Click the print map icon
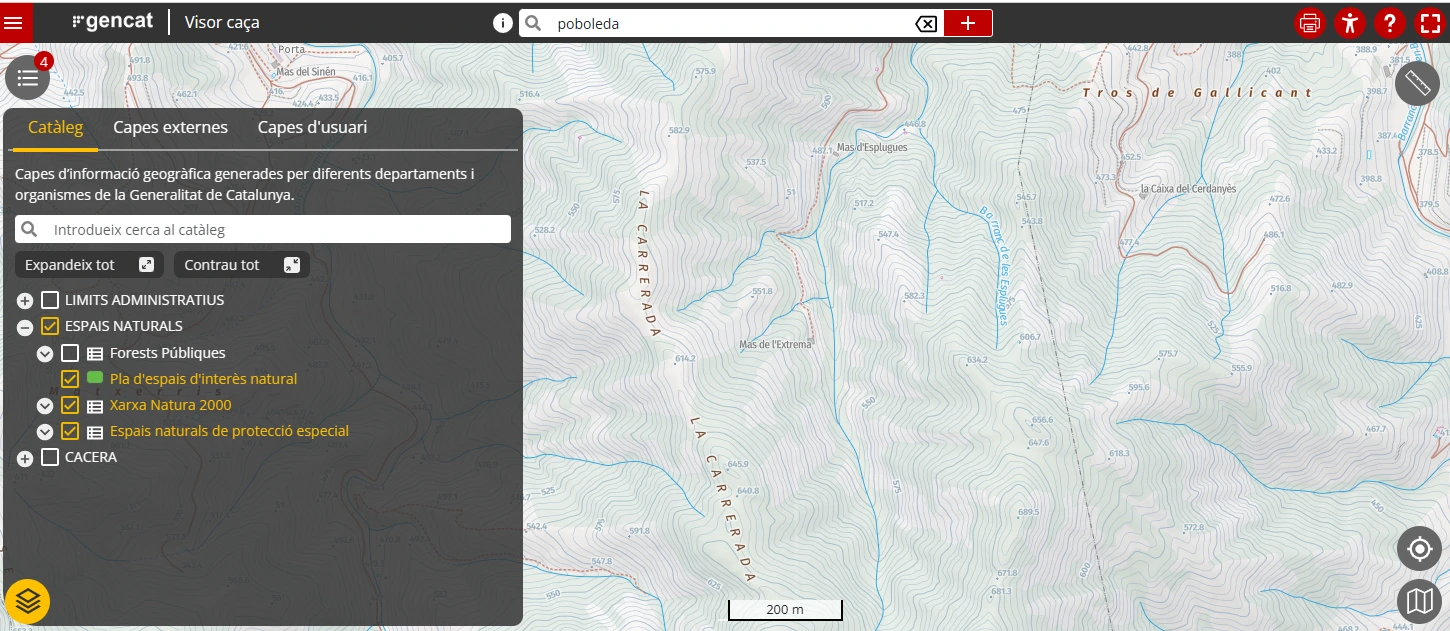This screenshot has height=631, width=1450. (1310, 23)
